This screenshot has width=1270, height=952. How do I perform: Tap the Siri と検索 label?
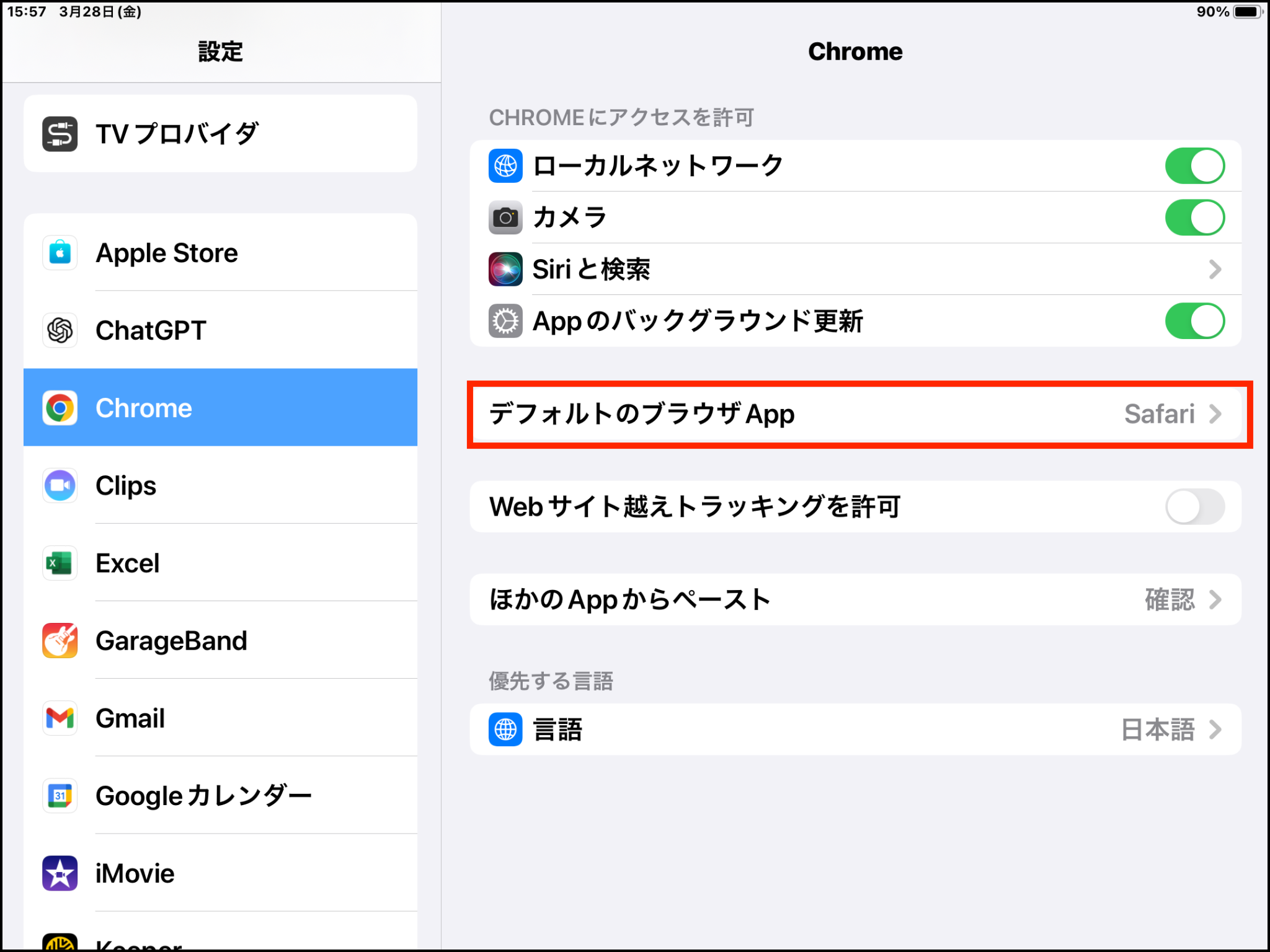pos(591,270)
